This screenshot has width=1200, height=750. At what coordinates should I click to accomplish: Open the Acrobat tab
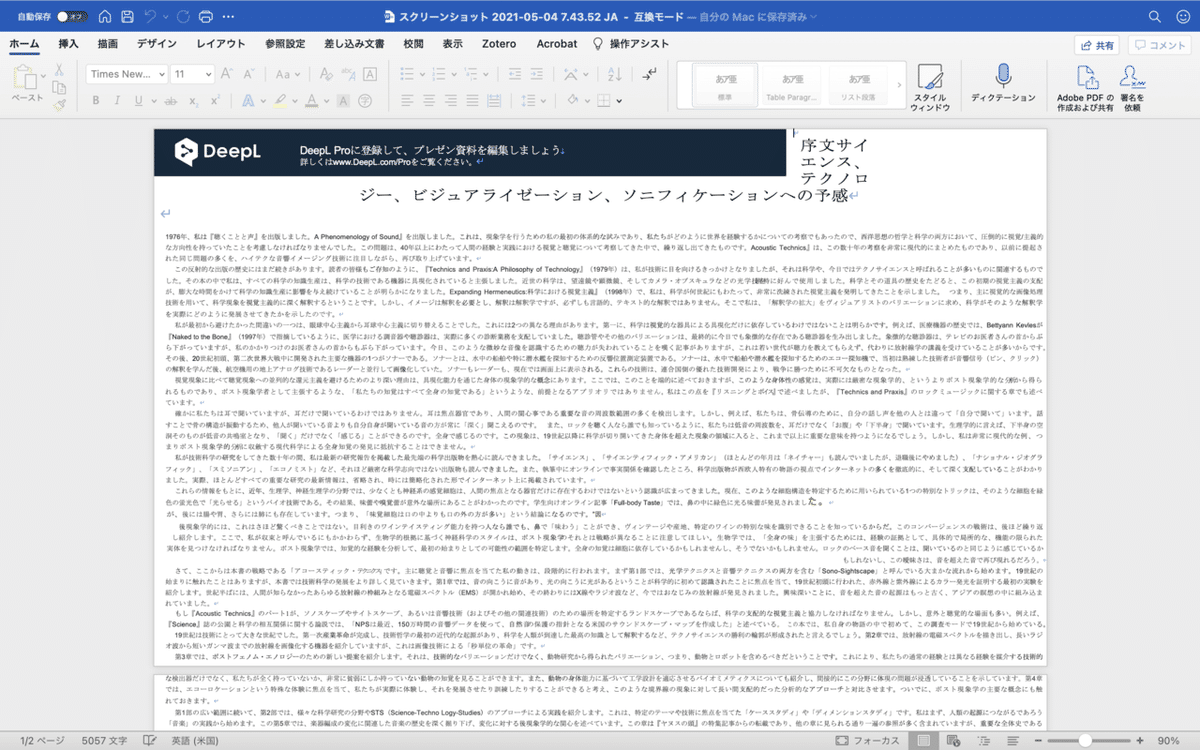click(557, 44)
